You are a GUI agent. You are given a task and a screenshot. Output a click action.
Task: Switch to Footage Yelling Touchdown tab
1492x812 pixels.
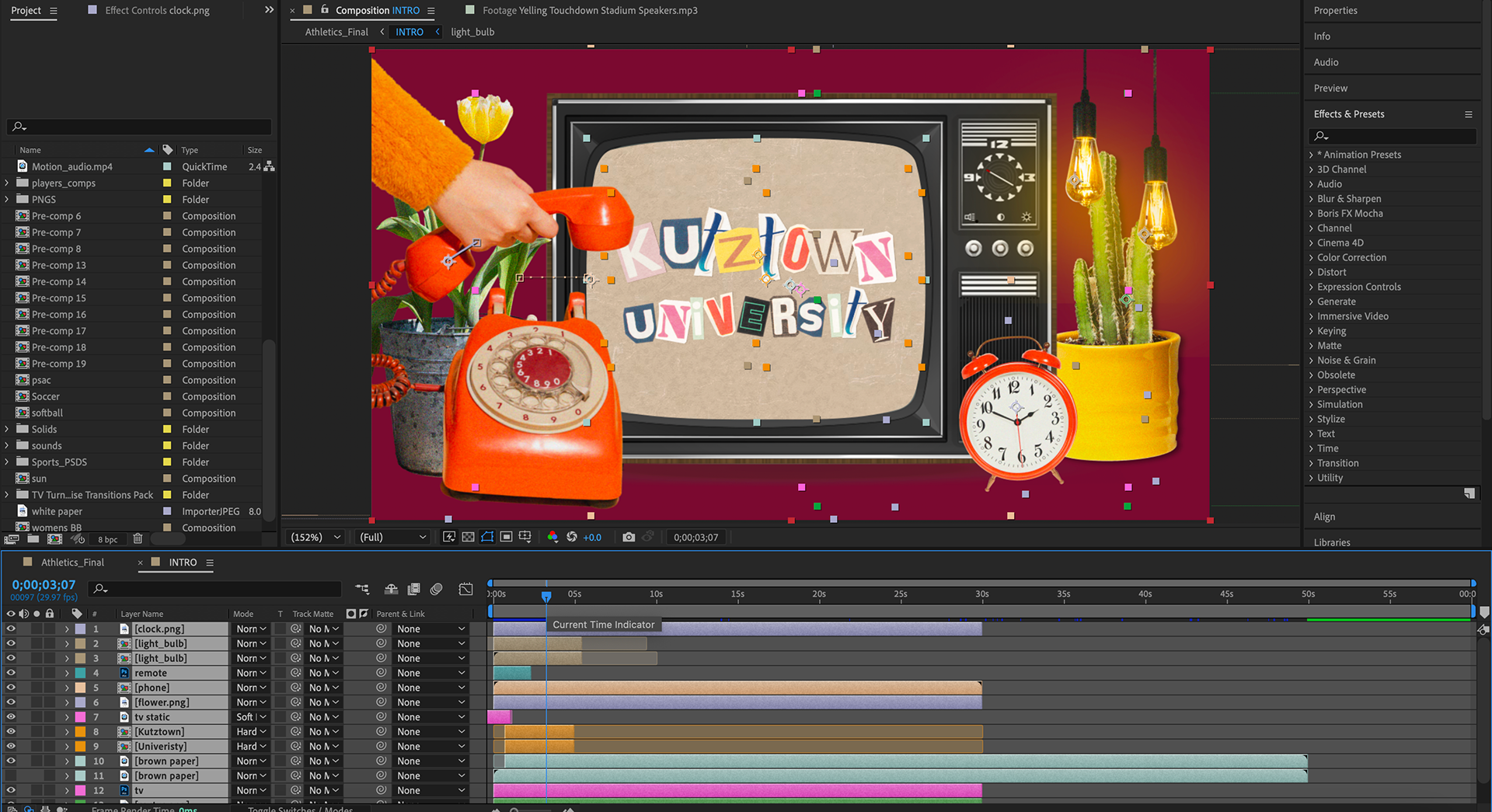[x=590, y=11]
